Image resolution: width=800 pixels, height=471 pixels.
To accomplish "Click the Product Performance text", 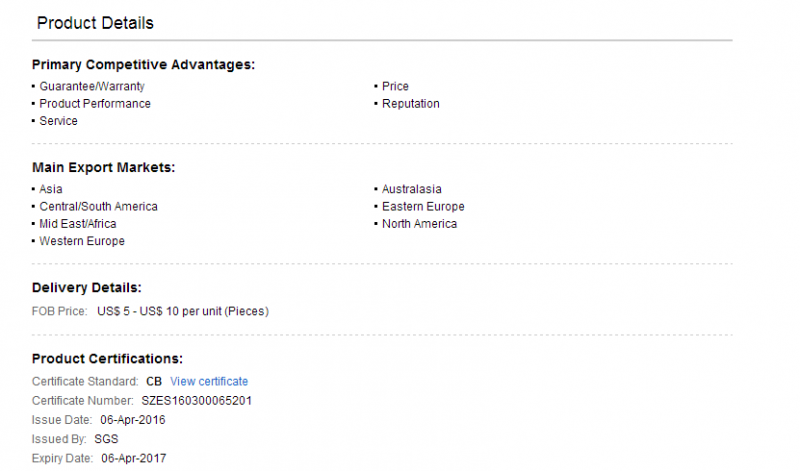I will point(95,104).
